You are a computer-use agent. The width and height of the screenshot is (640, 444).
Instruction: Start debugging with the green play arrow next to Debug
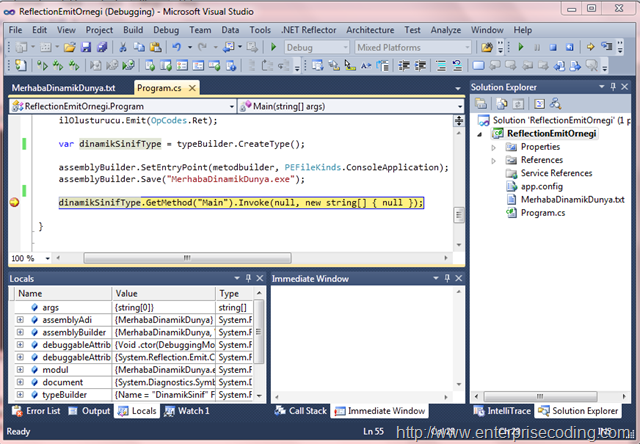273,47
